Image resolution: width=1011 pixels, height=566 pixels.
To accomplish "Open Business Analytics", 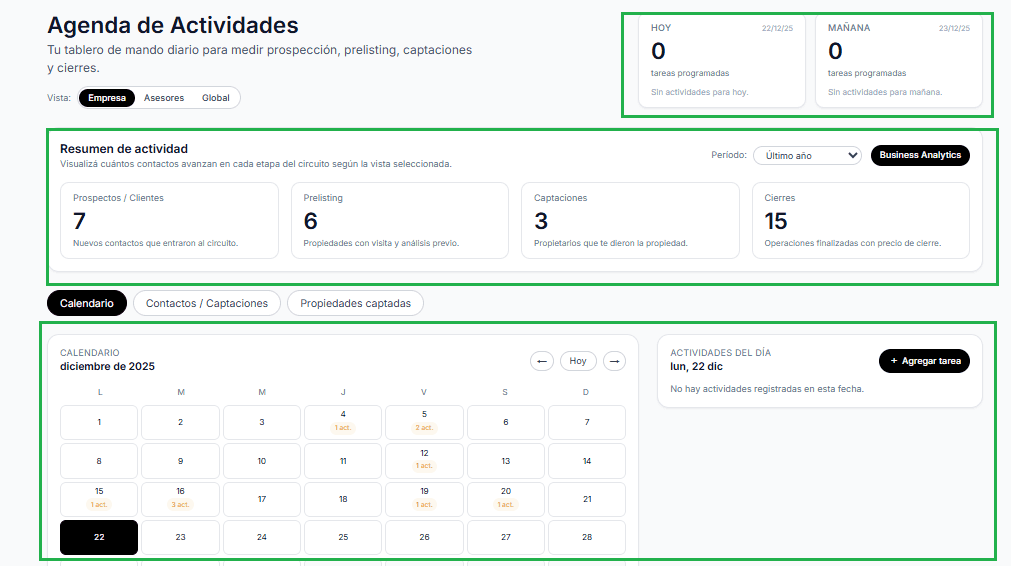I will tap(920, 155).
